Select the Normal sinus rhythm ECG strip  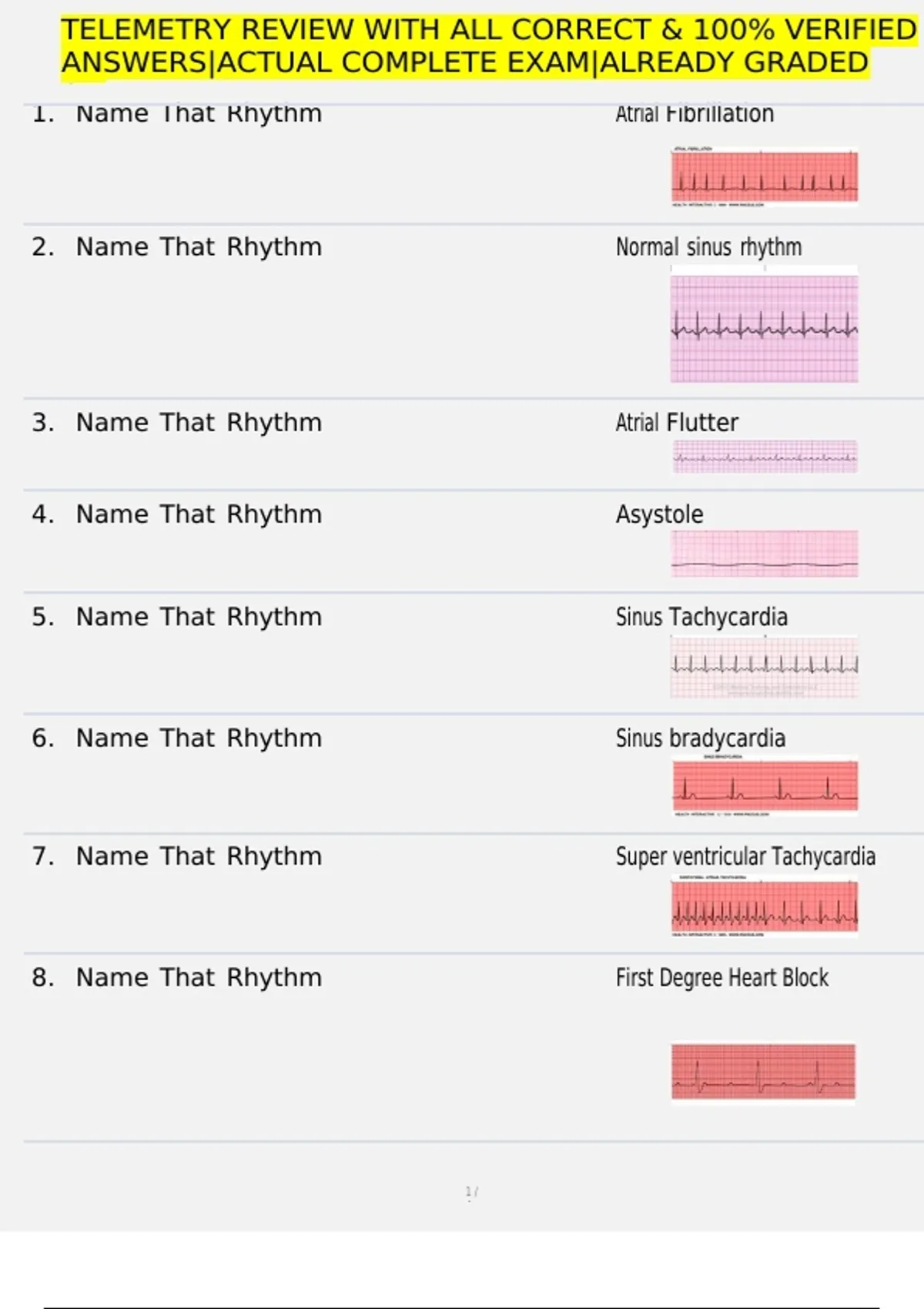point(765,326)
